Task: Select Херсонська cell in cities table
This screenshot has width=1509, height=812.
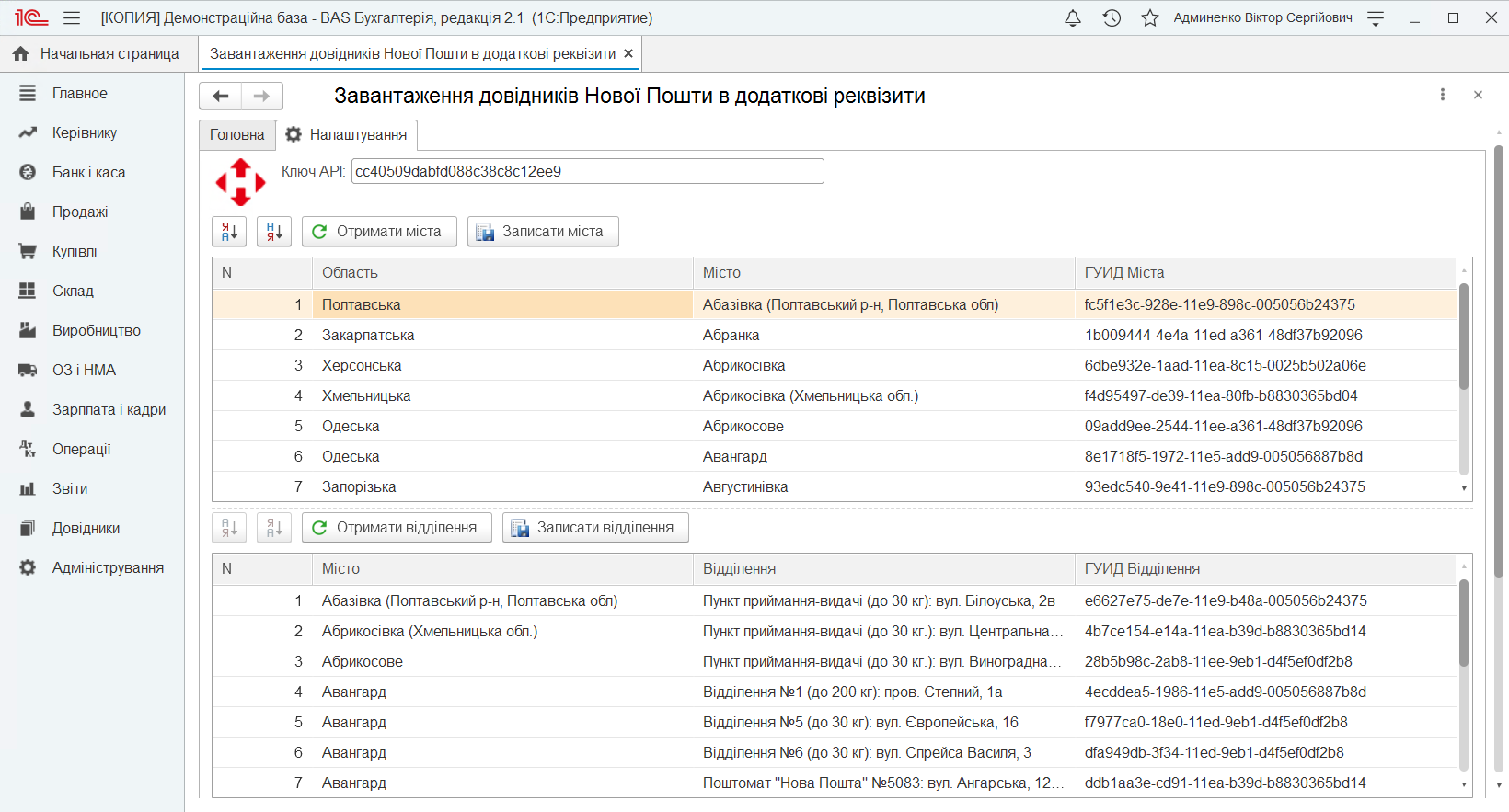Action: click(x=502, y=365)
